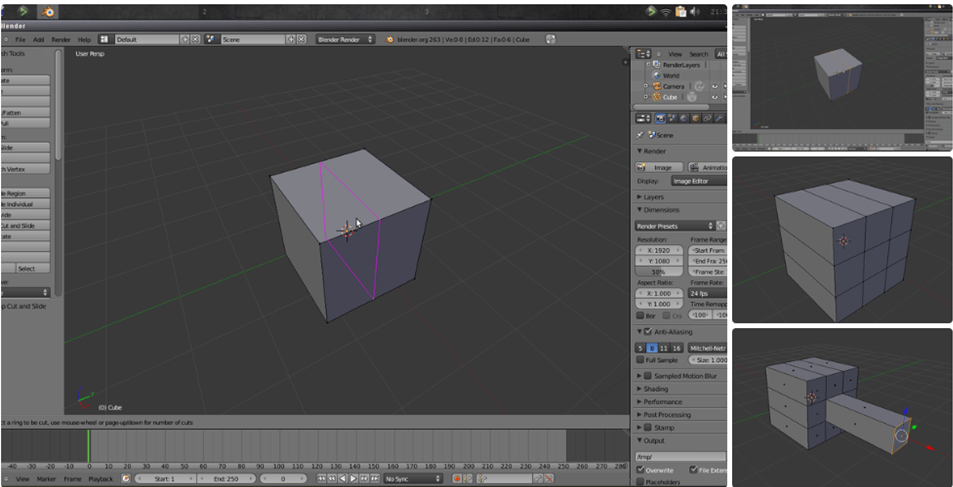Image resolution: width=953 pixels, height=487 pixels.
Task: Toggle visibility eye for Camera in outliner
Action: 715,86
